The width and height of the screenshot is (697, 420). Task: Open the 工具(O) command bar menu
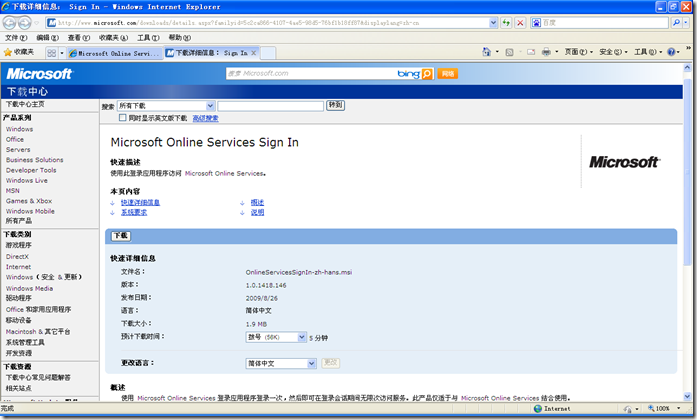[648, 52]
